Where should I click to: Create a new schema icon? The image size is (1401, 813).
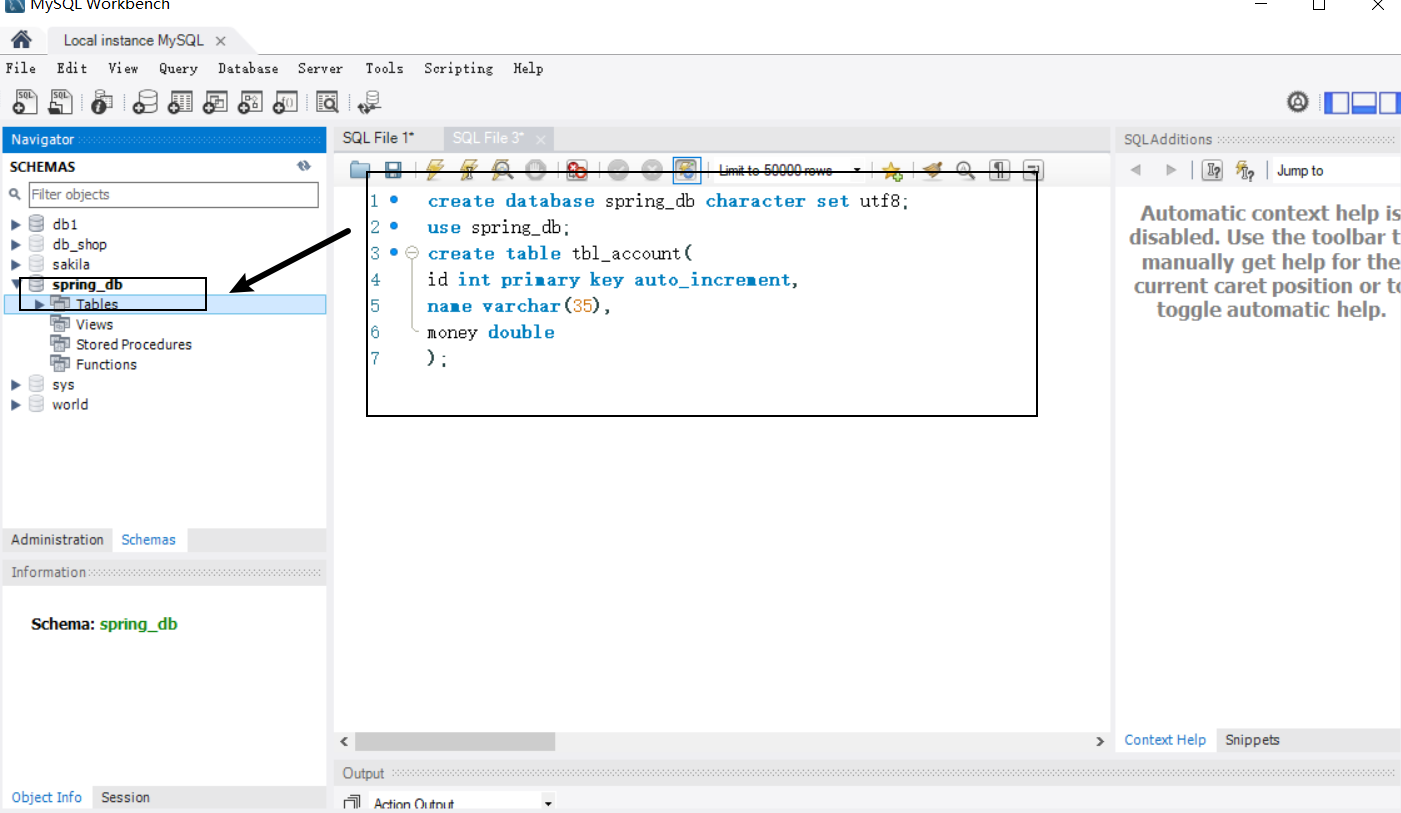(146, 101)
